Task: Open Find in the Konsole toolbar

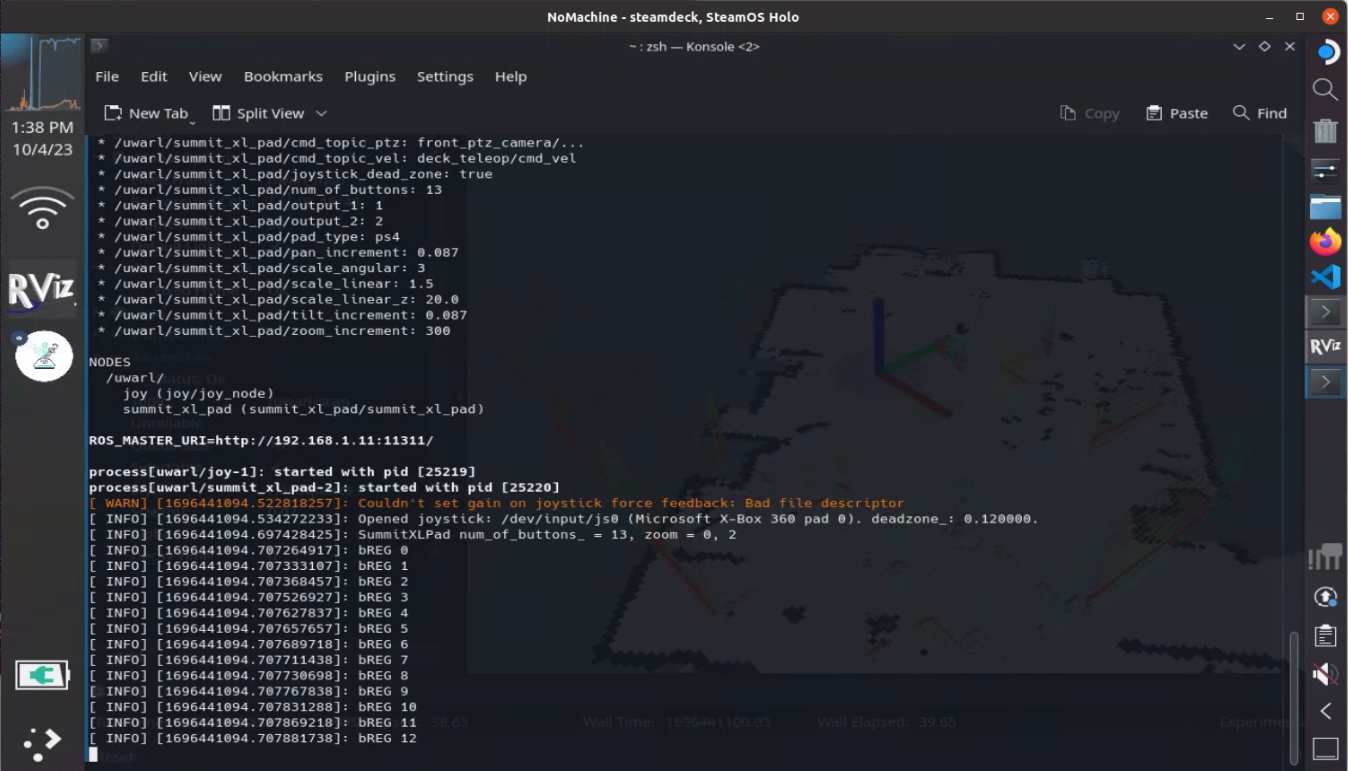Action: tap(1260, 114)
